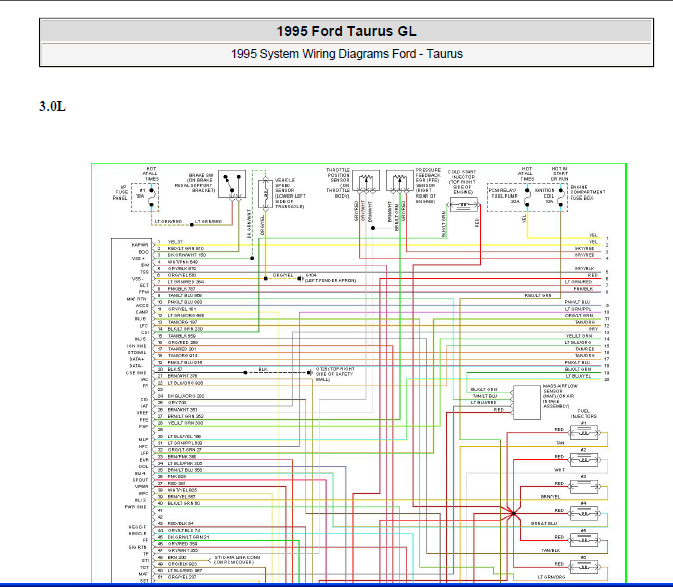This screenshot has height=587, width=673.
Task: Click the pressure feedback EGR sensor symbol
Action: [400, 181]
